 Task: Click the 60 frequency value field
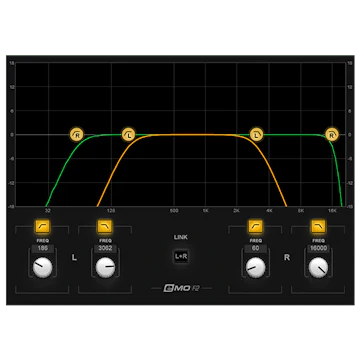(x=256, y=248)
